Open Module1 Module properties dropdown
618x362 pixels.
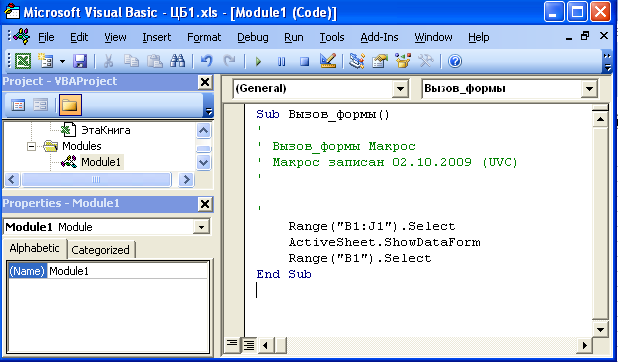coord(201,227)
